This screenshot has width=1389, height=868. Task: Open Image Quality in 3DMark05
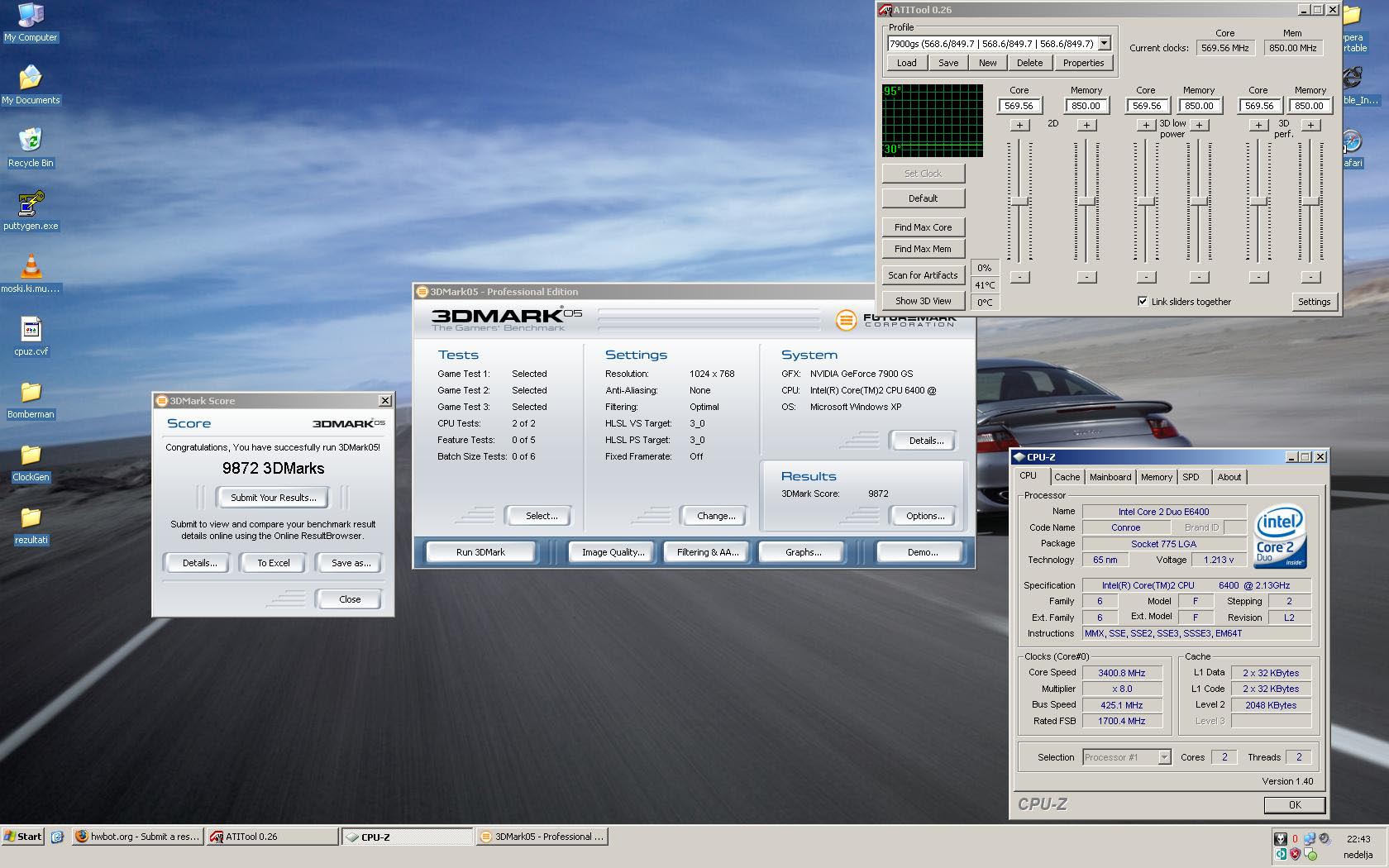(x=613, y=552)
